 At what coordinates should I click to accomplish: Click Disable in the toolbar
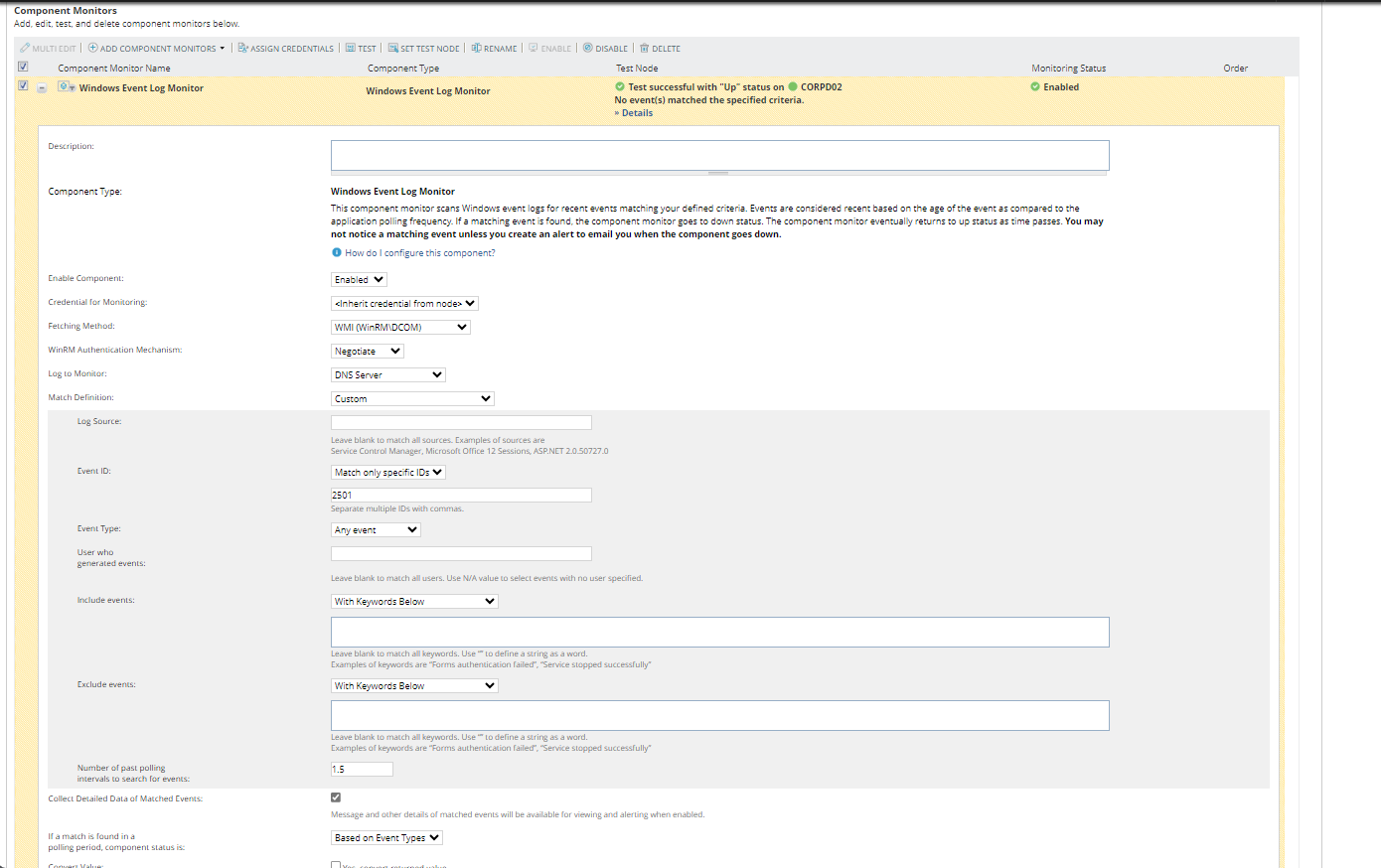click(612, 49)
